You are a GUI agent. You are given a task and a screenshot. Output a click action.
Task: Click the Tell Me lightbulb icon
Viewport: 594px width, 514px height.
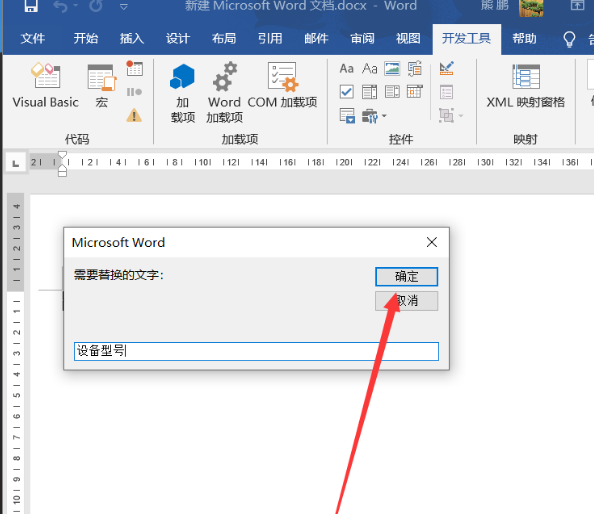pyautogui.click(x=569, y=39)
